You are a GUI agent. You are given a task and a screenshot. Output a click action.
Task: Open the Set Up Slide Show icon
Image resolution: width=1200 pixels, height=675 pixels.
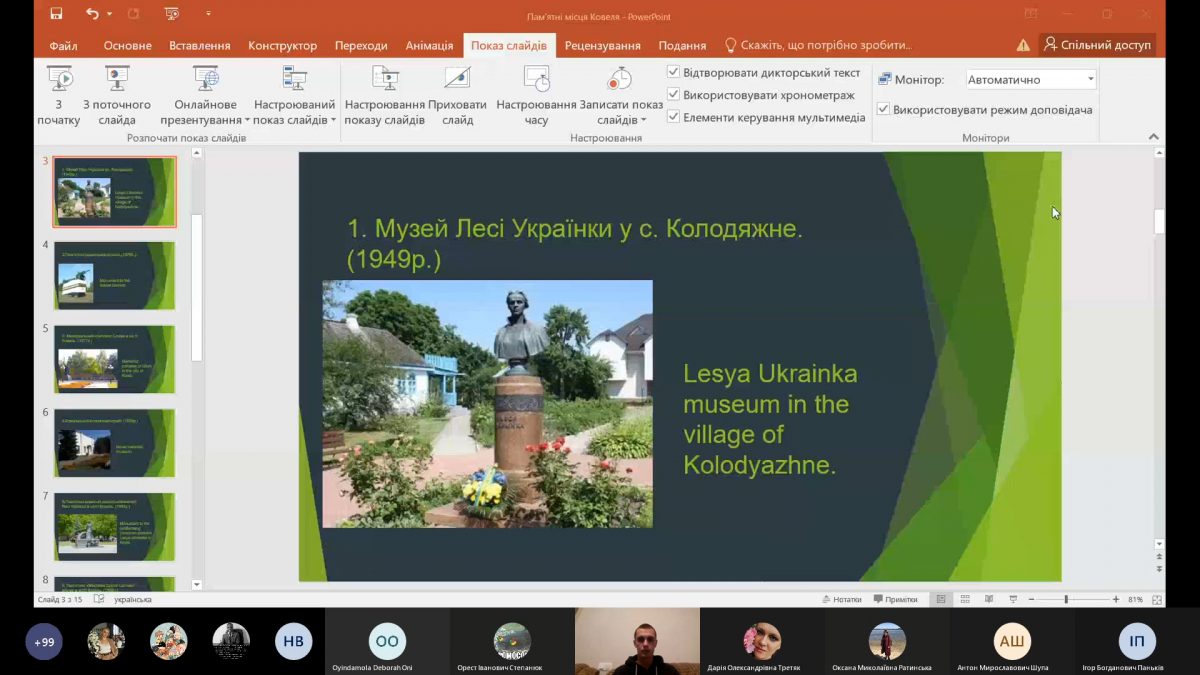point(385,79)
